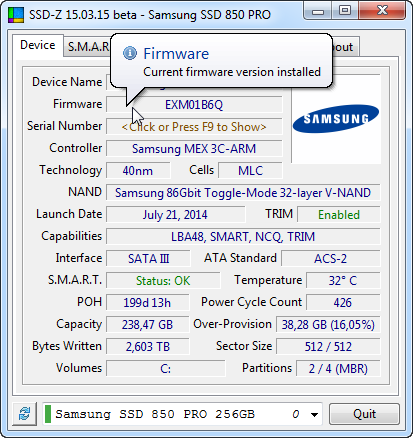Image resolution: width=413 pixels, height=438 pixels.
Task: Click the info icon in Firmware tooltip
Action: [x=130, y=53]
